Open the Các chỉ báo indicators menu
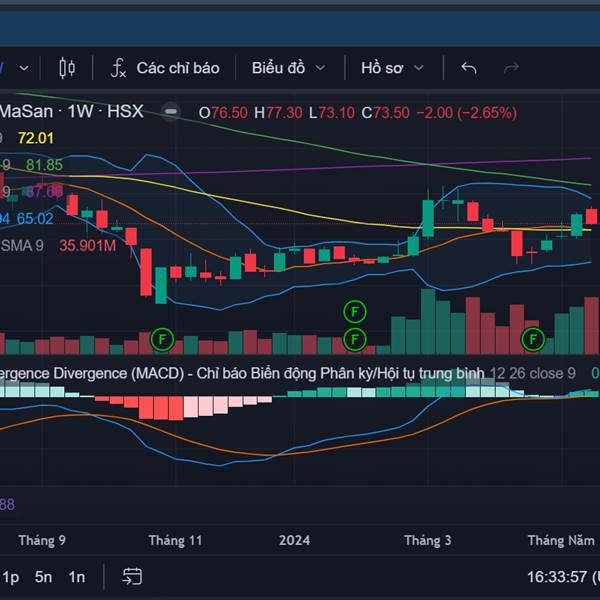This screenshot has width=600, height=600. tap(165, 68)
